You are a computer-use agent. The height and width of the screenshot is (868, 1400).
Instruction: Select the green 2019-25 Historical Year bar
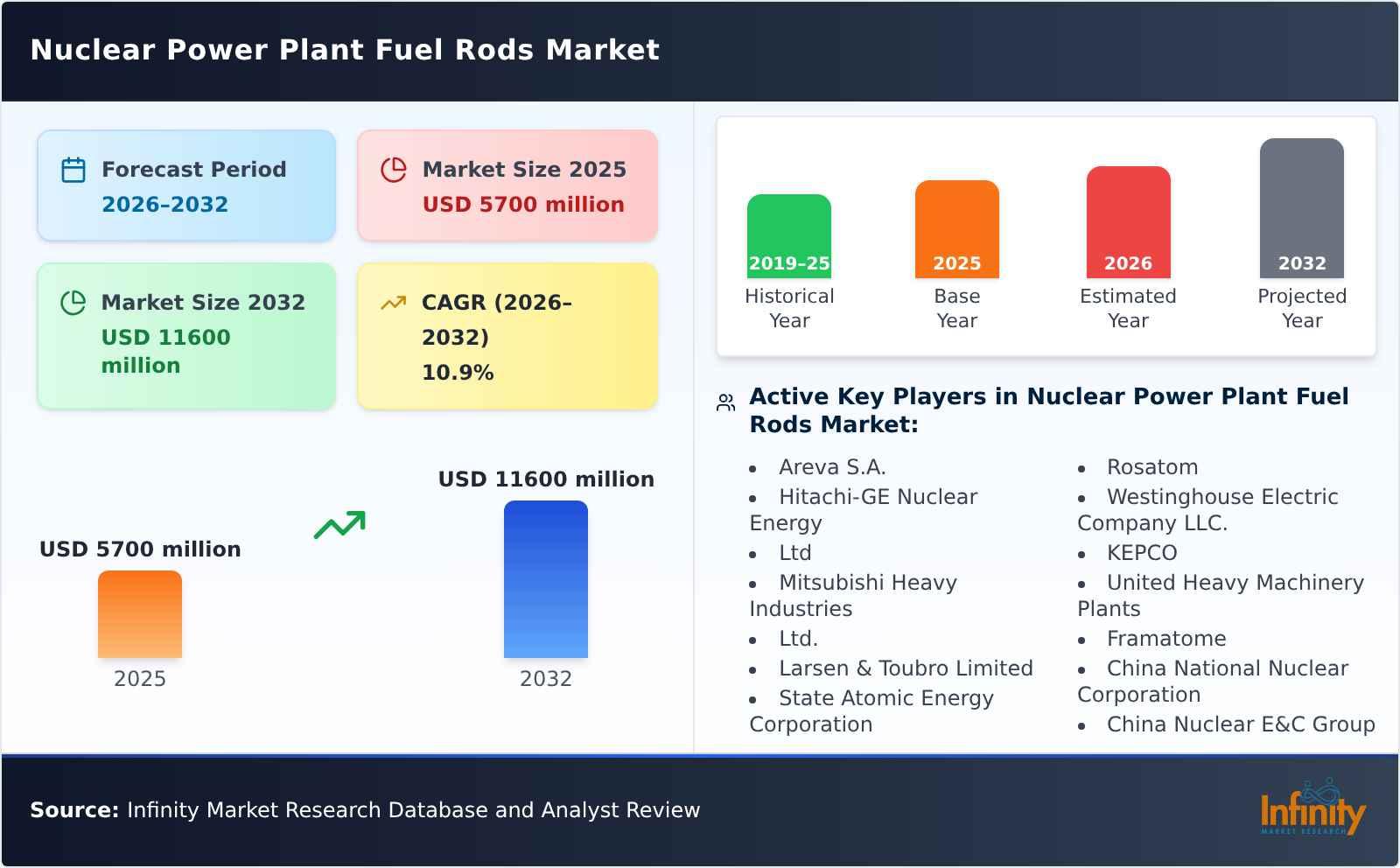[789, 236]
